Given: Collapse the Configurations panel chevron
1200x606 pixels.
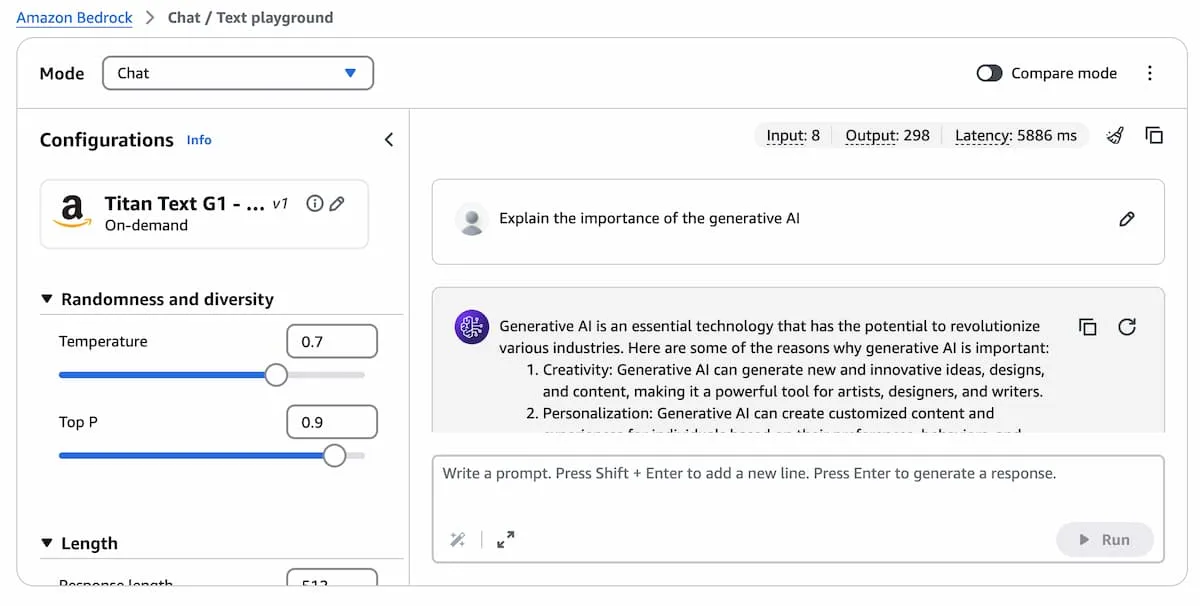Looking at the screenshot, I should [x=389, y=140].
